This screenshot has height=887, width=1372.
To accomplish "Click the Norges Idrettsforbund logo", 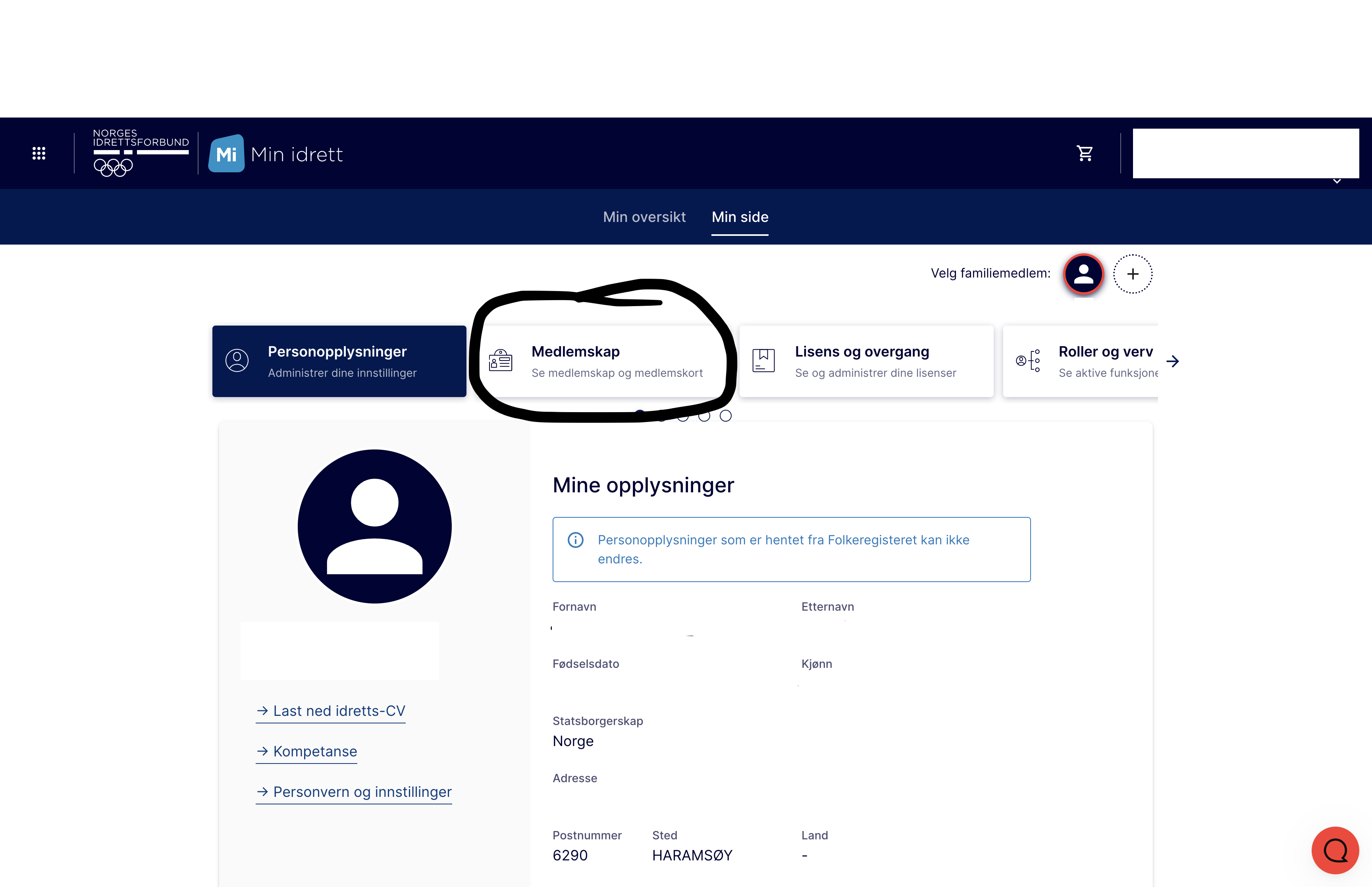I will 141,152.
